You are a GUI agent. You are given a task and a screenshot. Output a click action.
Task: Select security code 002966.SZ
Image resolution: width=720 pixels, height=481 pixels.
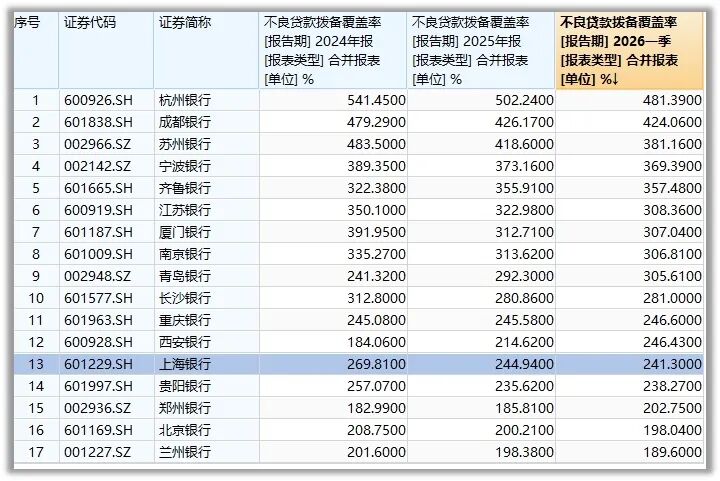(97, 144)
